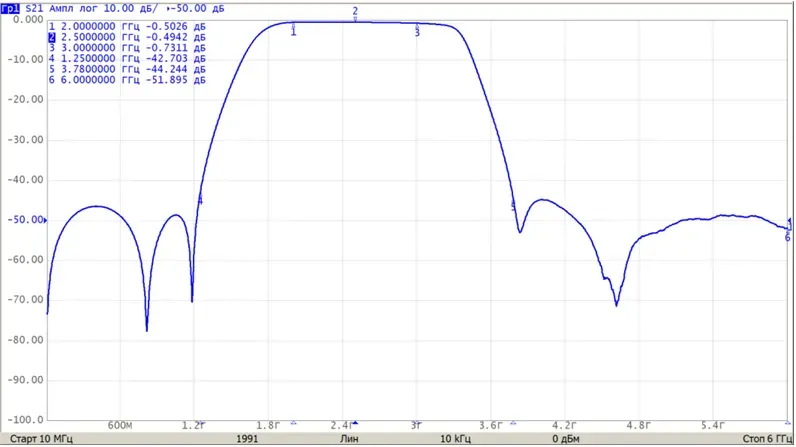Click marker 1 on the passband trace

coord(293,29)
